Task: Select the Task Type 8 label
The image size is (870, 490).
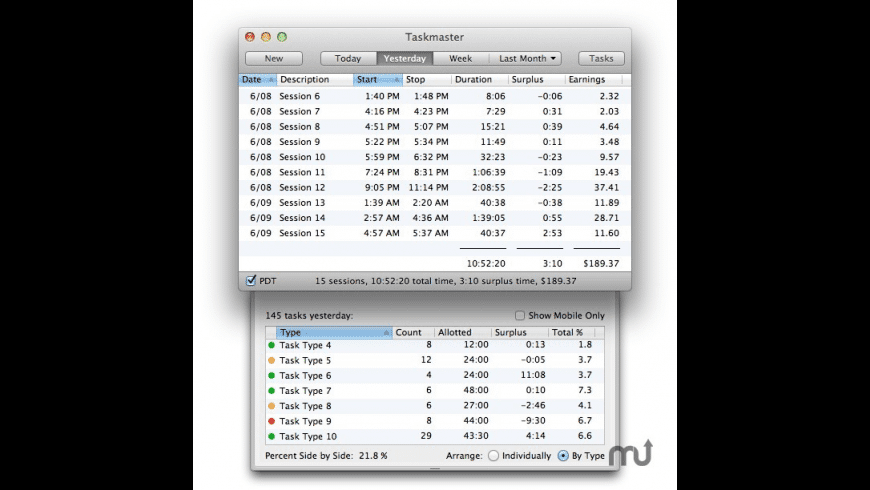Action: point(305,406)
